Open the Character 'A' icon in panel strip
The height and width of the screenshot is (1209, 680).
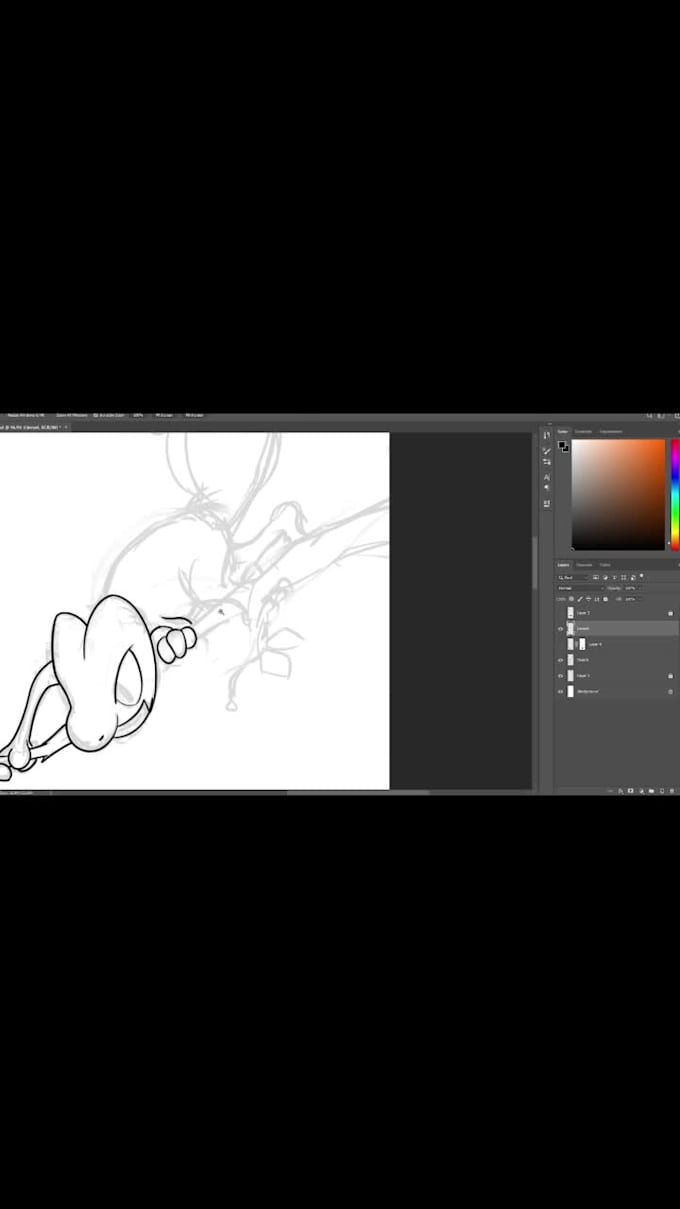[x=547, y=478]
